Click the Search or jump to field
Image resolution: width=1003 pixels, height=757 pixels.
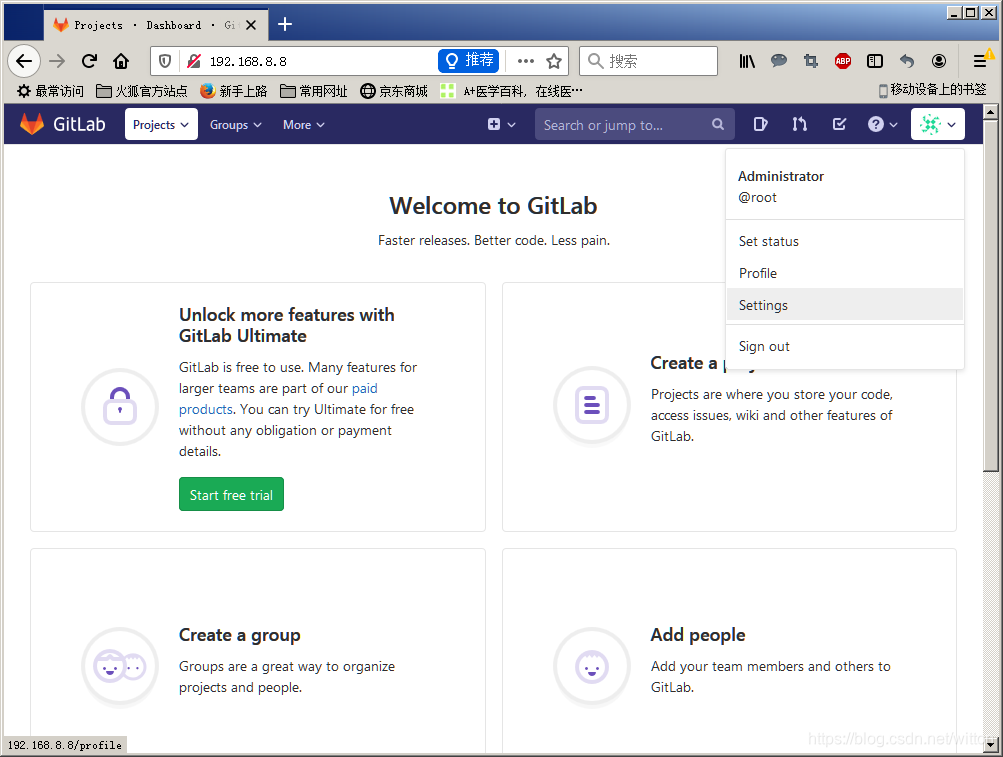click(635, 124)
